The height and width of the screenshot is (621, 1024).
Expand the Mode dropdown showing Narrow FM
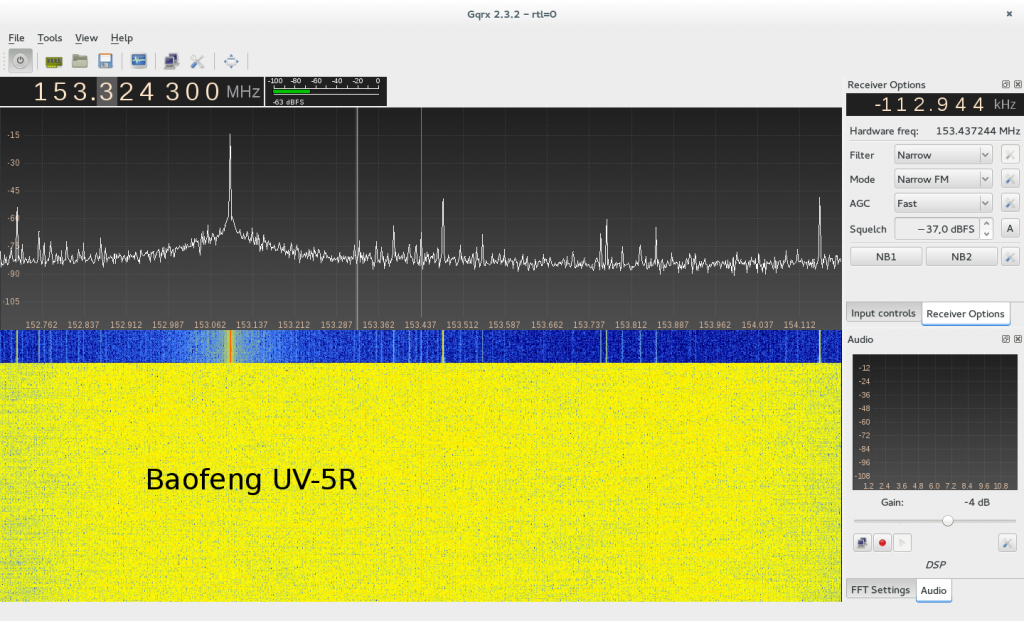point(943,179)
